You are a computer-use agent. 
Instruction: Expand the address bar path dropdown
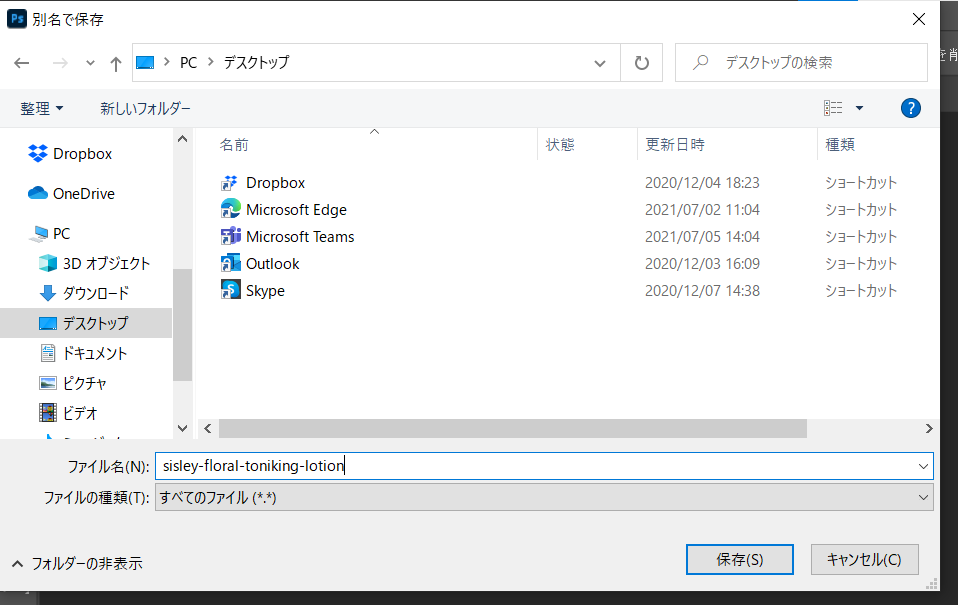(x=600, y=63)
